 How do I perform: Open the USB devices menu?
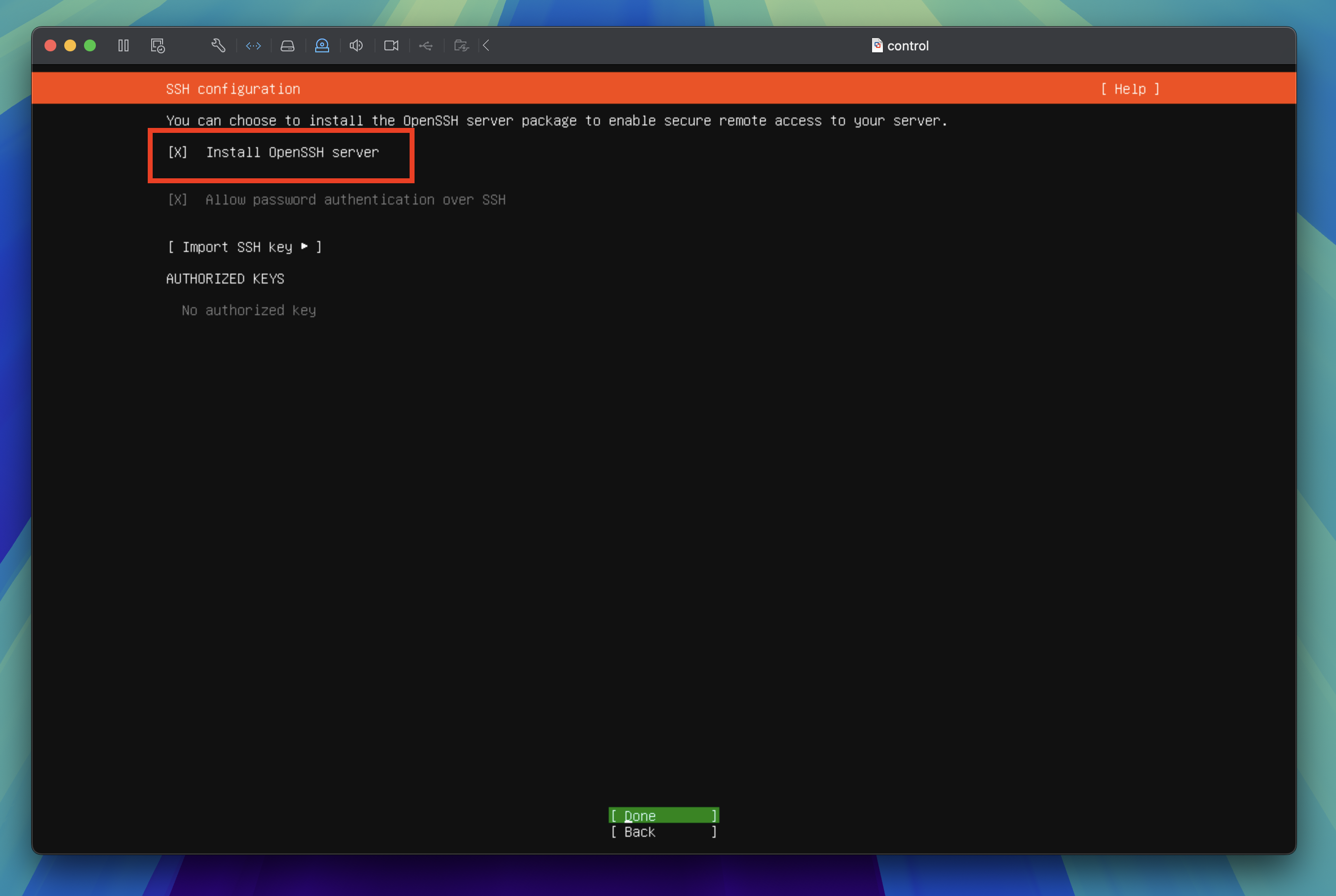[426, 46]
